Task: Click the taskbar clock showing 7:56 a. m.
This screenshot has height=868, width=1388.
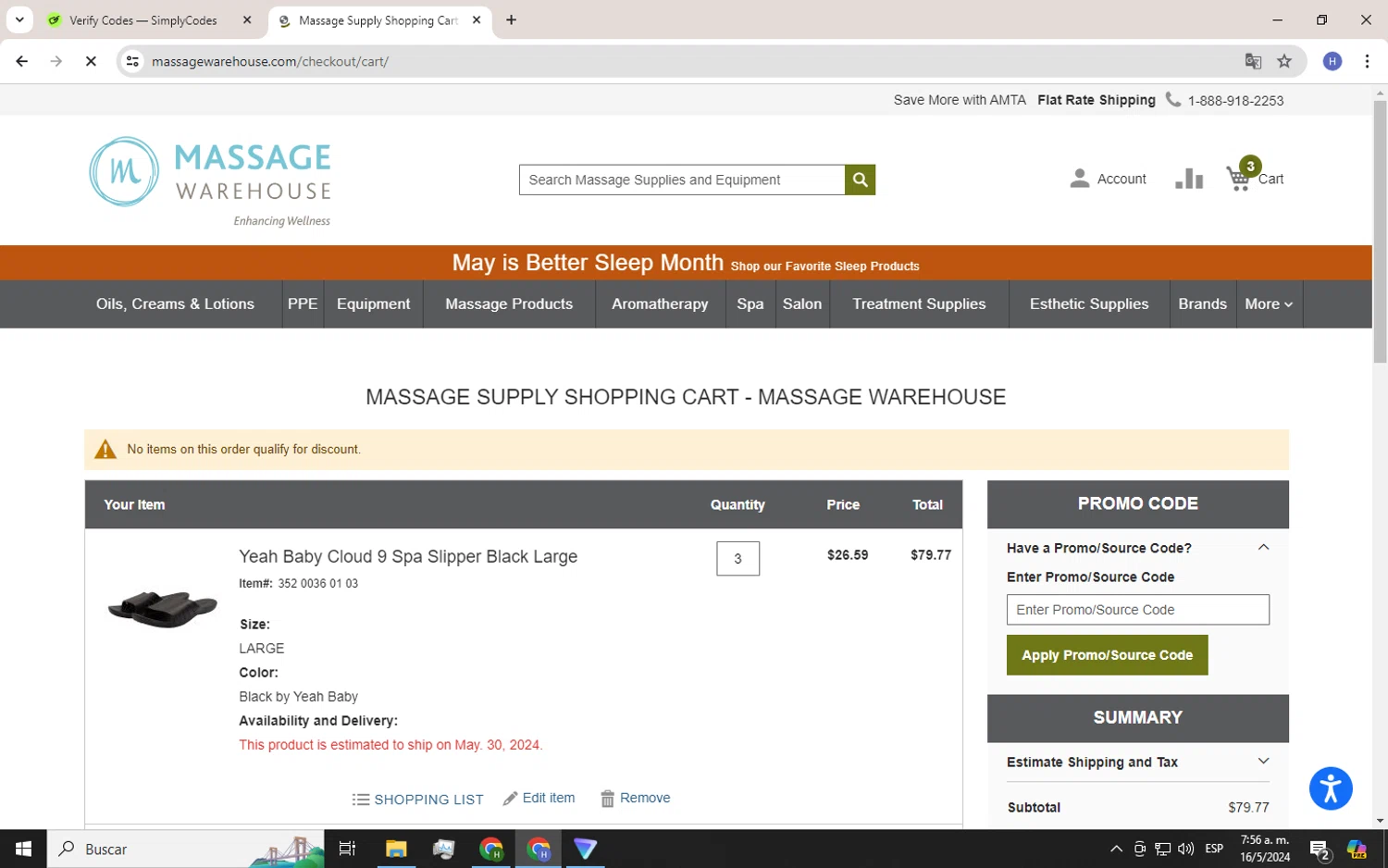Action: 1265,849
